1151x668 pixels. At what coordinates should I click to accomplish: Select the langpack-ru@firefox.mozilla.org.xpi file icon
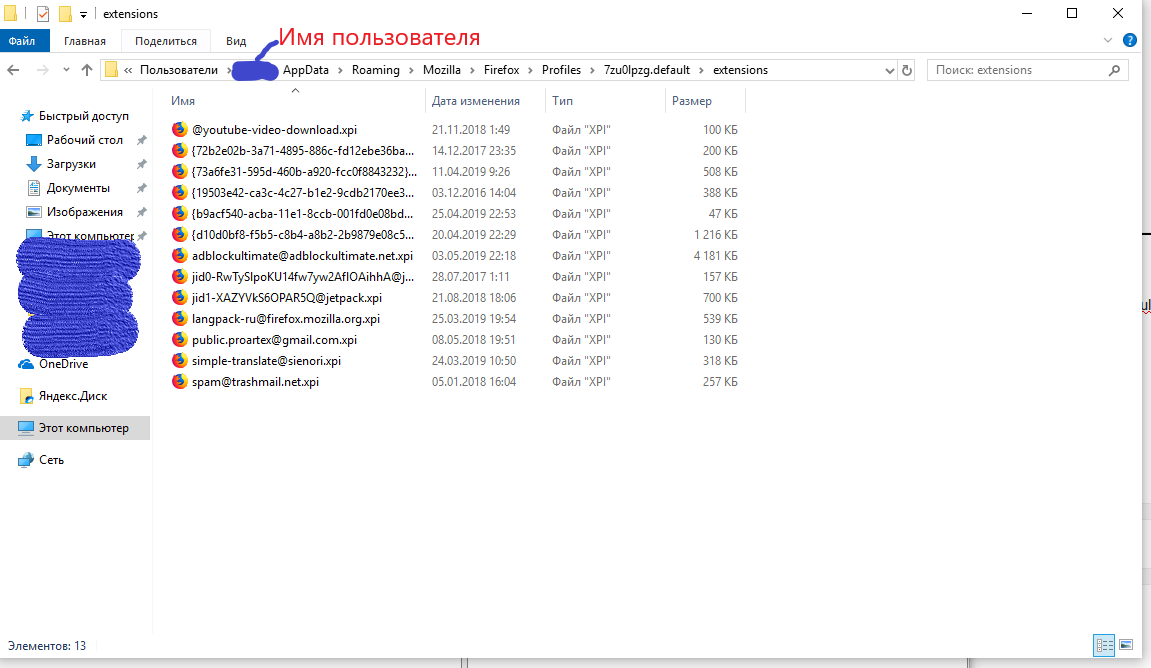pos(180,319)
